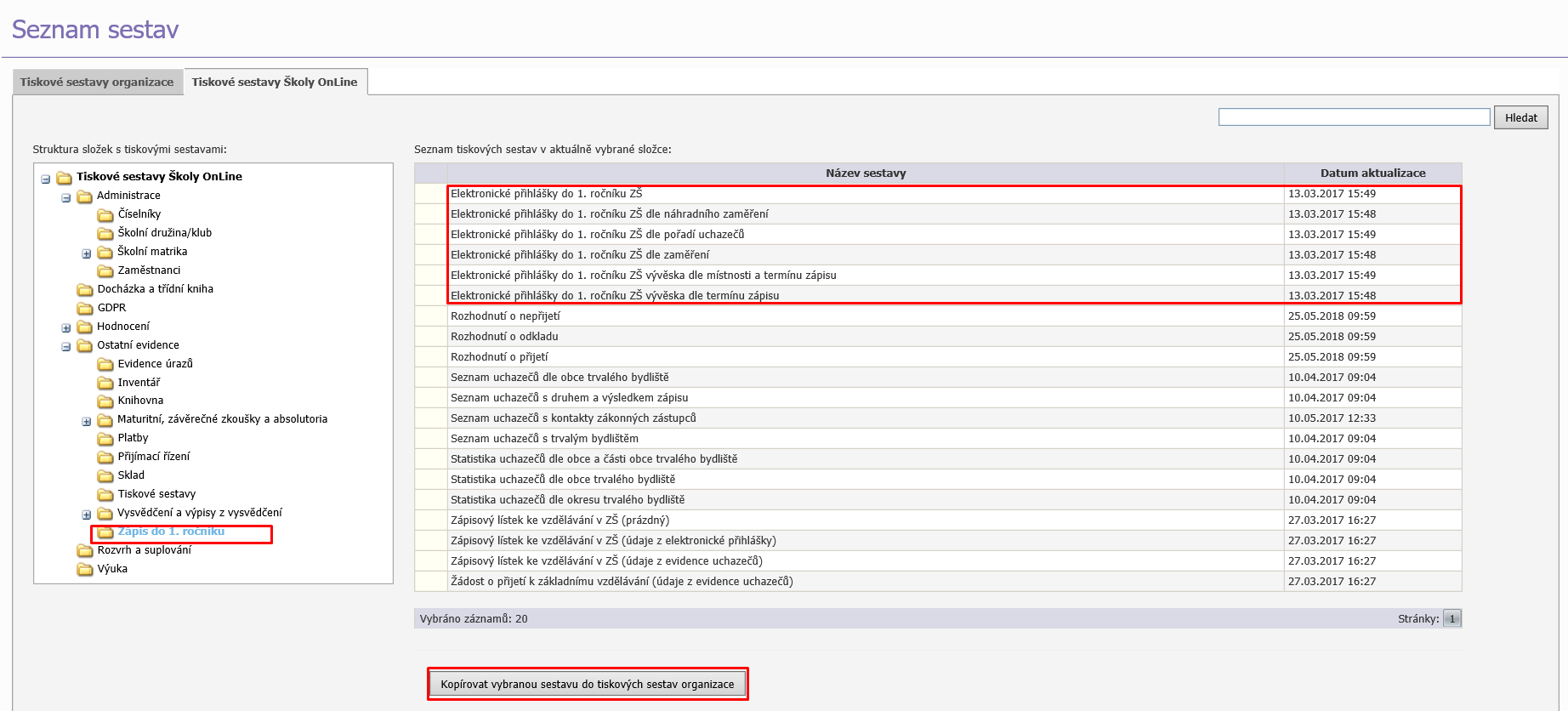The height and width of the screenshot is (711, 1568).
Task: Select row Elektronické přihlášky ZŠ dle zaměření
Action: tap(938, 255)
